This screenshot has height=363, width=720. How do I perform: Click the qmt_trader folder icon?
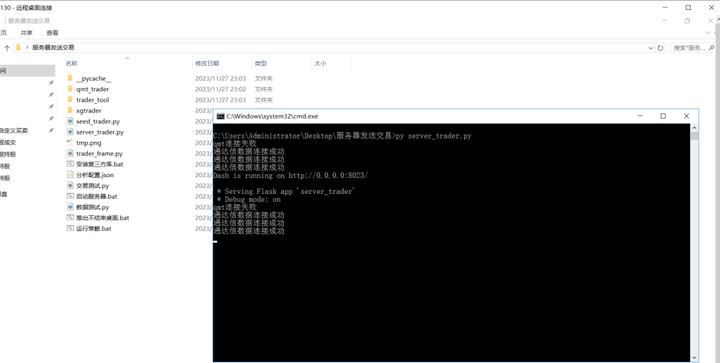(x=70, y=89)
